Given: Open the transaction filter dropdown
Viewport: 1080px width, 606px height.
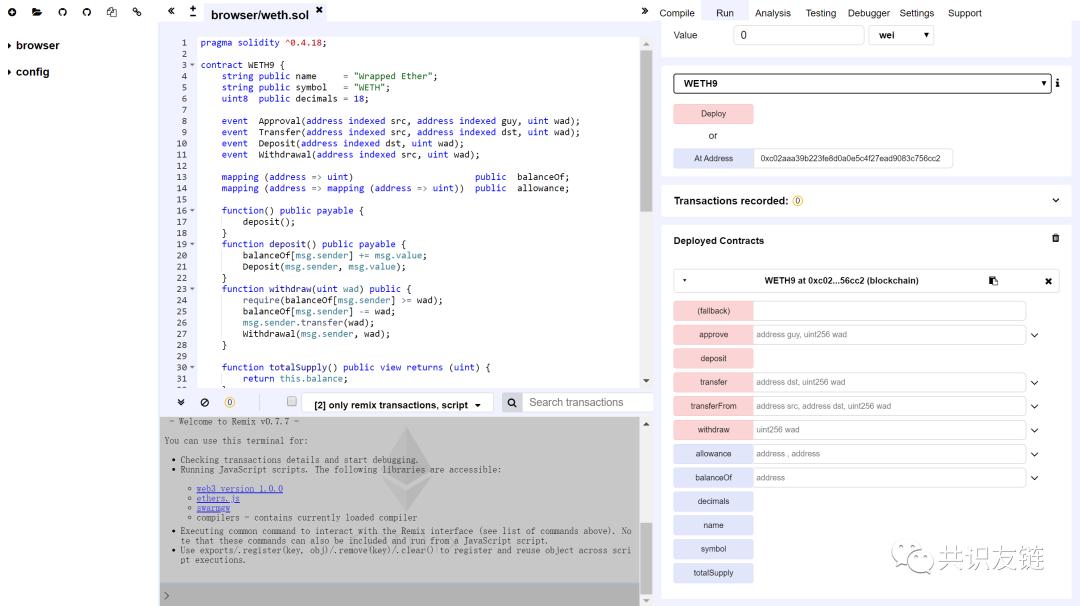Looking at the screenshot, I should (x=398, y=404).
